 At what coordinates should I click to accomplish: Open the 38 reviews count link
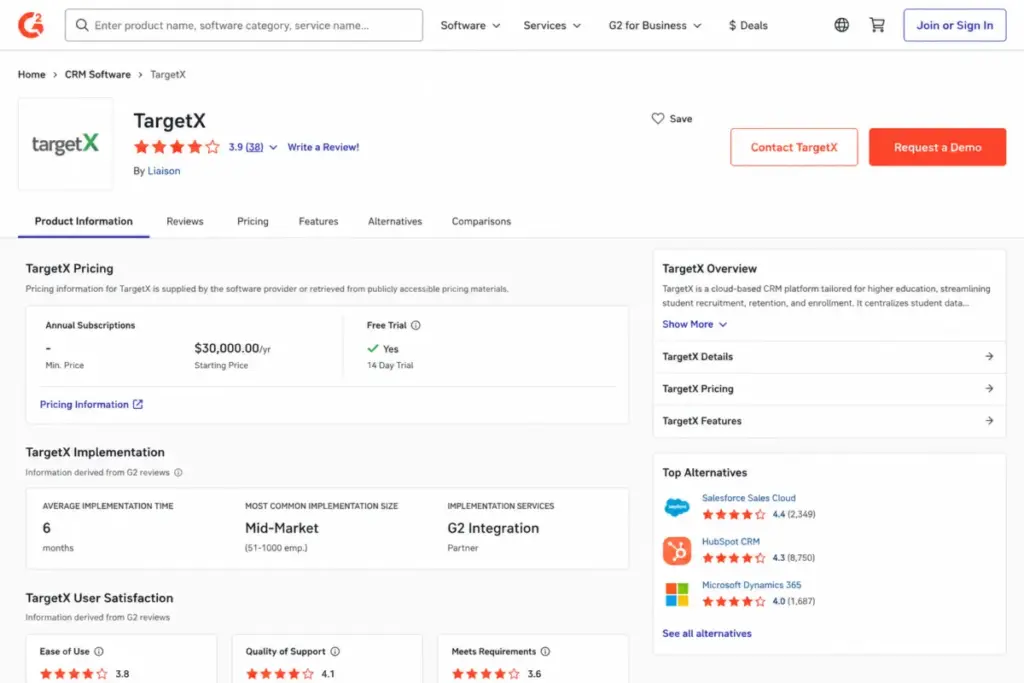[x=255, y=147]
